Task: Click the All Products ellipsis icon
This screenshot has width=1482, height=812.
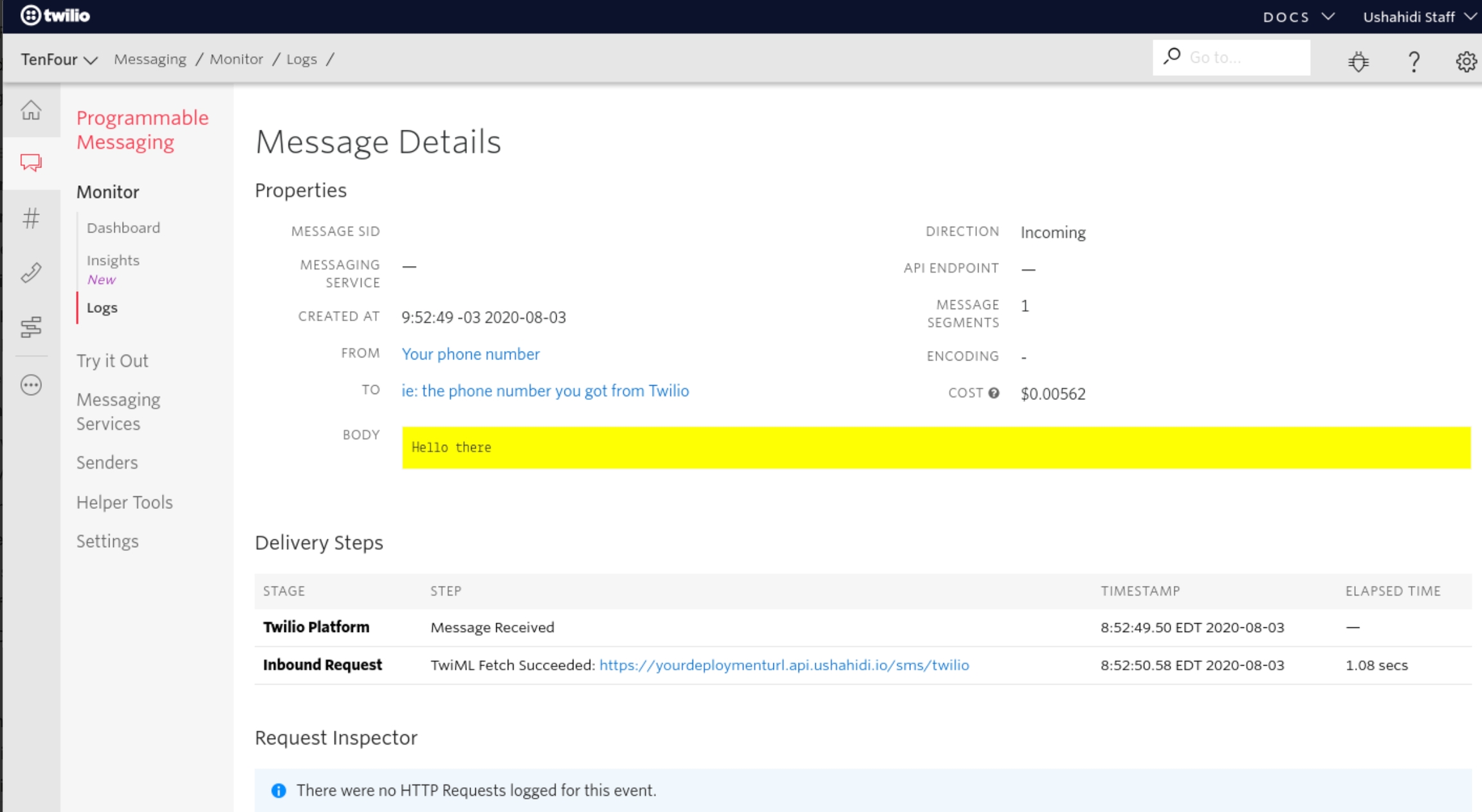Action: pyautogui.click(x=31, y=385)
